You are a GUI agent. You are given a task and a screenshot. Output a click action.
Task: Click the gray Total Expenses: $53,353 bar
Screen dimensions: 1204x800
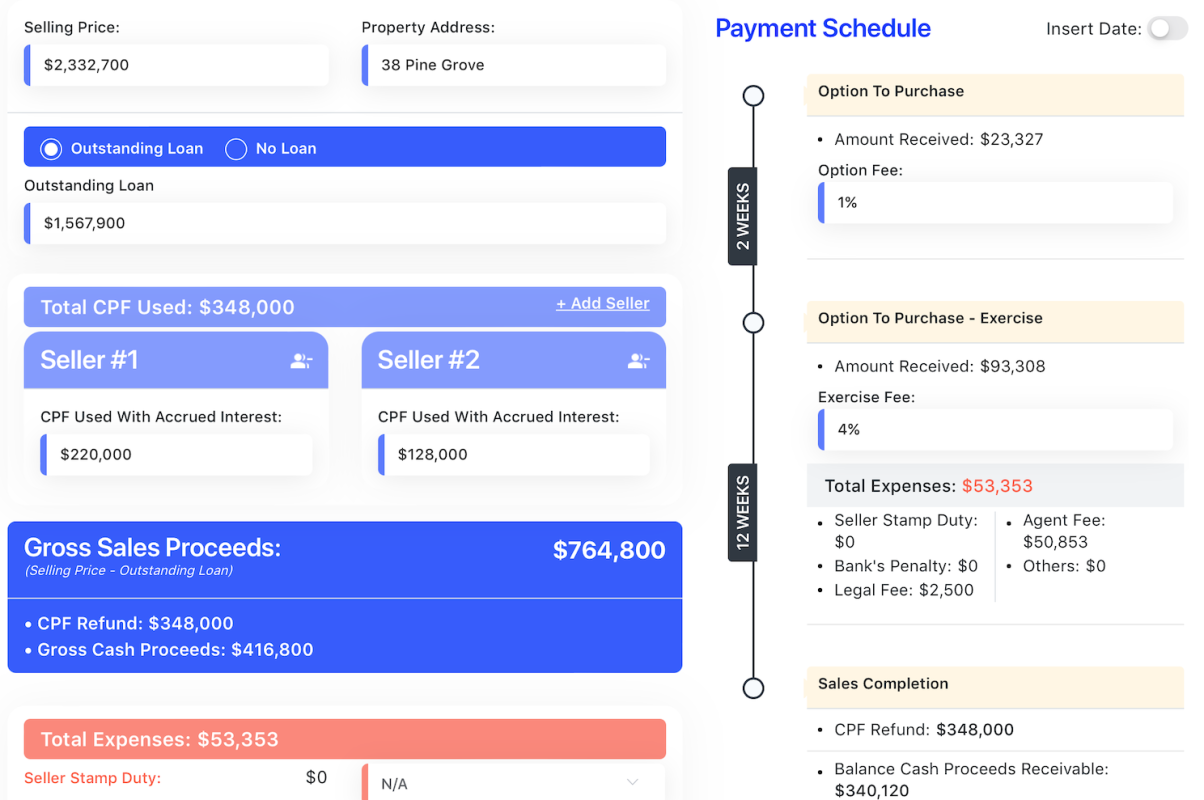[995, 486]
